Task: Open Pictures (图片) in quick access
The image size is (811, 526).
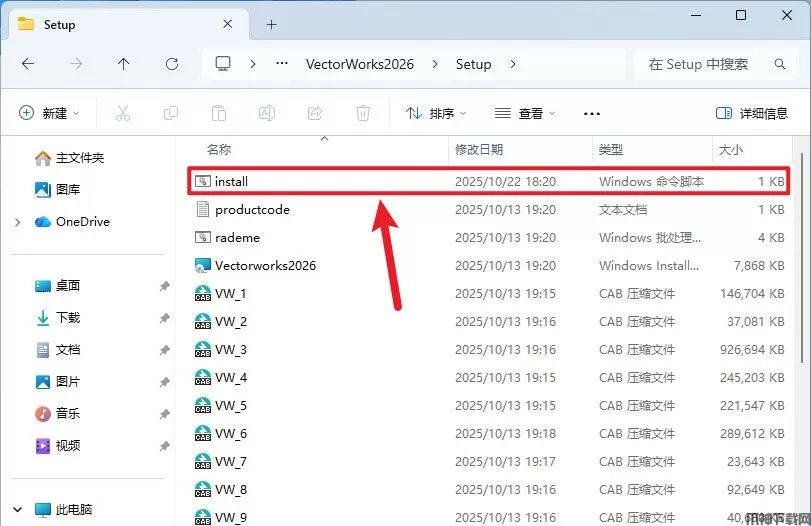Action: [x=57, y=382]
